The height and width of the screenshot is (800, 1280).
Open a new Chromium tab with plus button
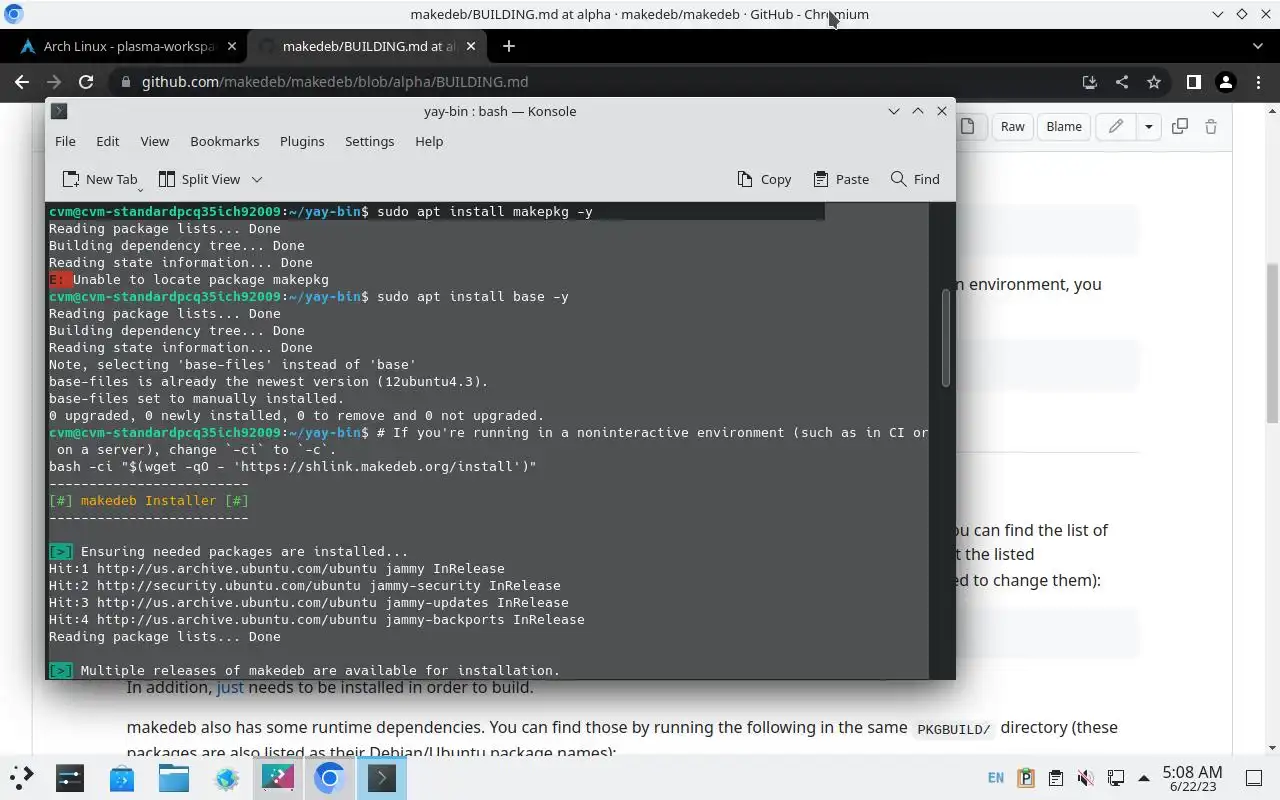click(x=509, y=46)
